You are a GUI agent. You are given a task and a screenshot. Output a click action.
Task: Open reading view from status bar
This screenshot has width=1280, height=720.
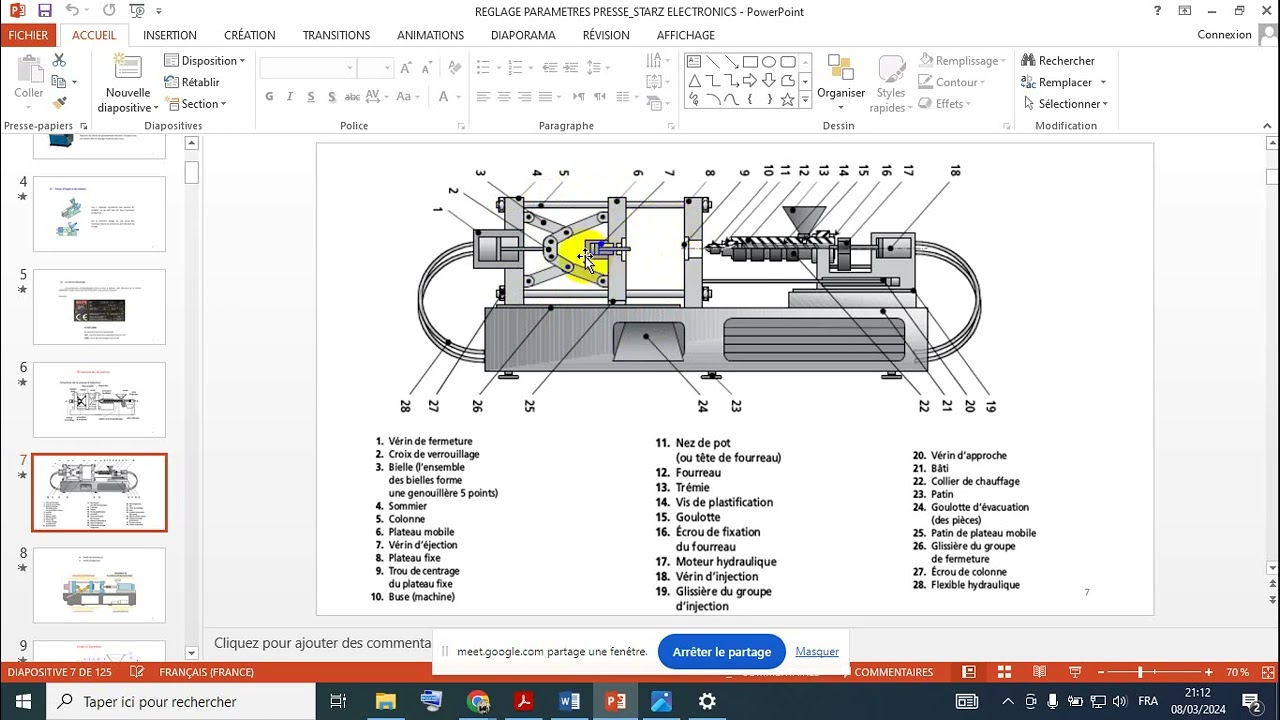pyautogui.click(x=1039, y=672)
